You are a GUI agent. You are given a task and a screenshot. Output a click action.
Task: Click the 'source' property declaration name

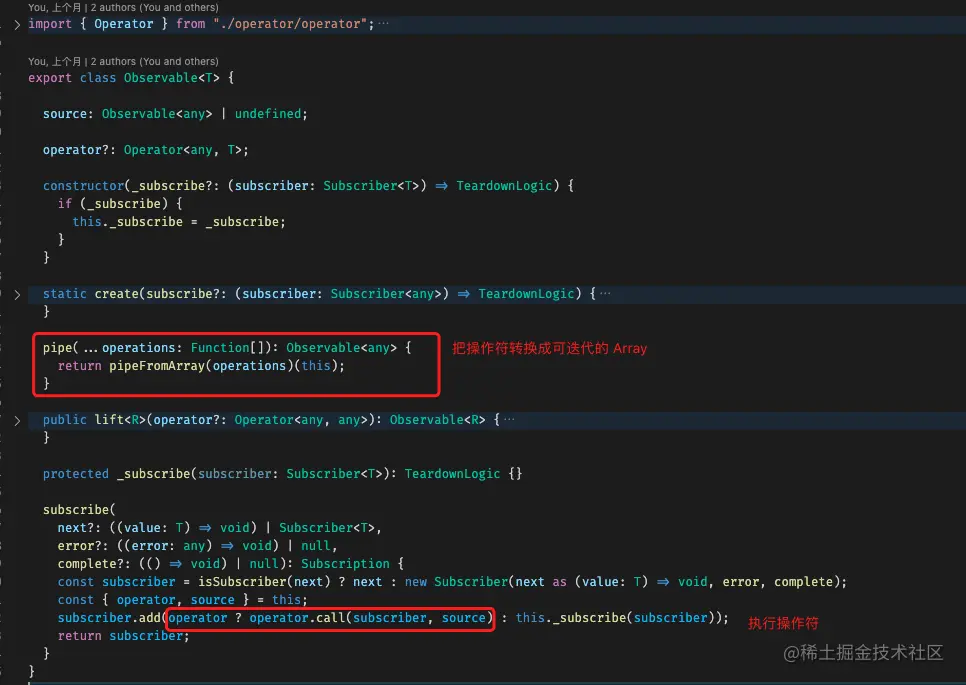[x=65, y=114]
